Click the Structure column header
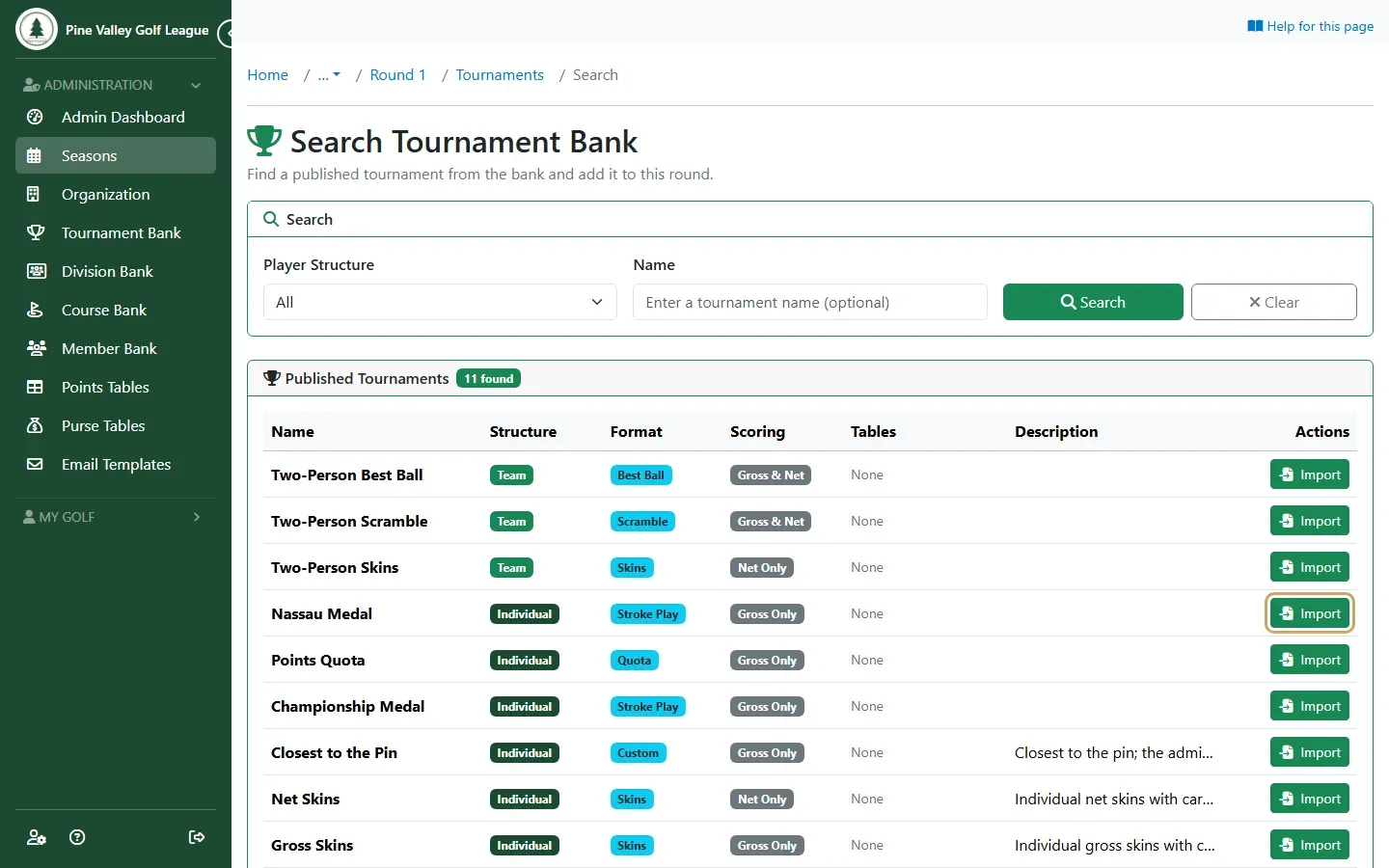The width and height of the screenshot is (1389, 868). point(523,431)
